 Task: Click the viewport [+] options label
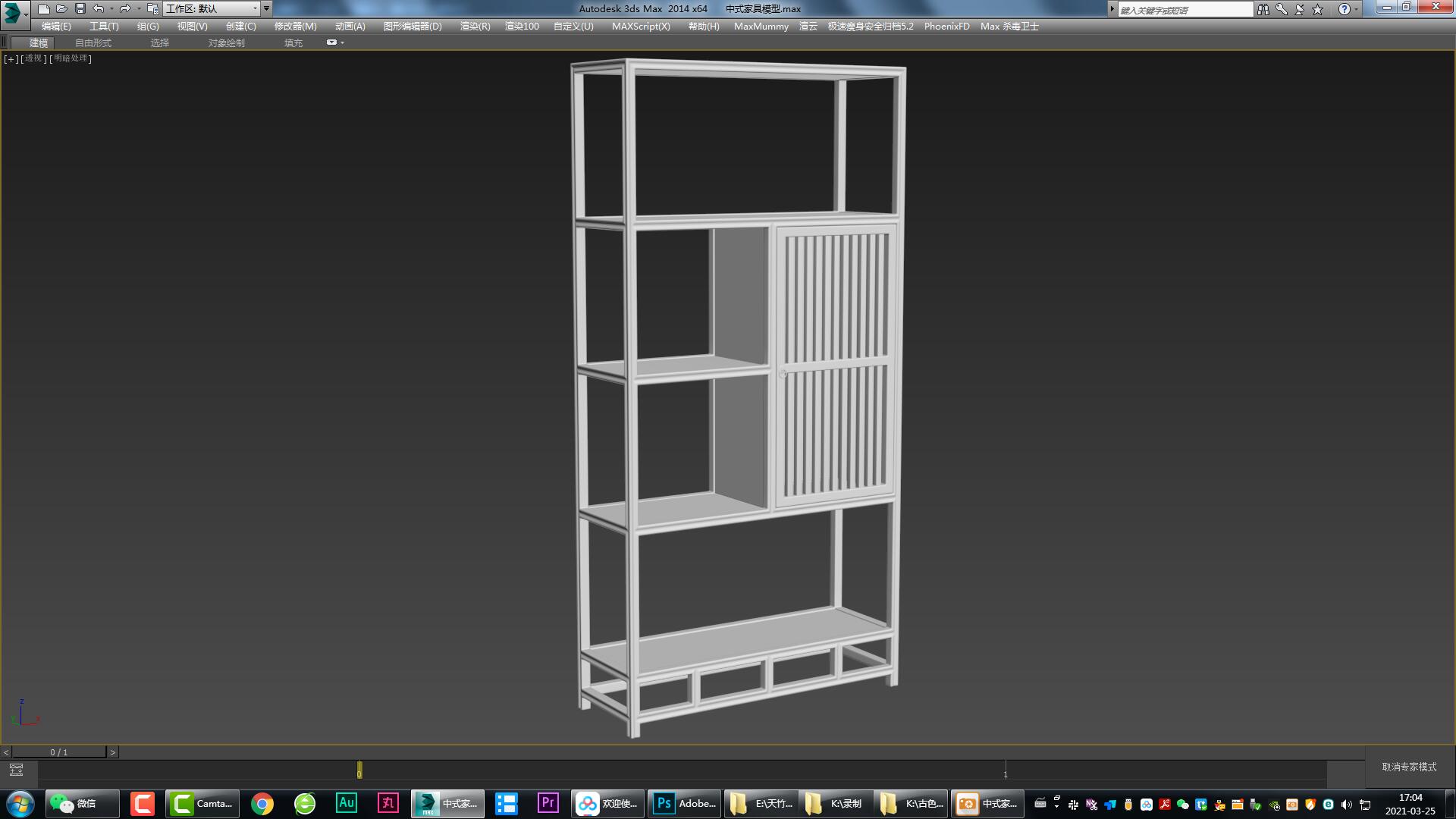[x=11, y=58]
